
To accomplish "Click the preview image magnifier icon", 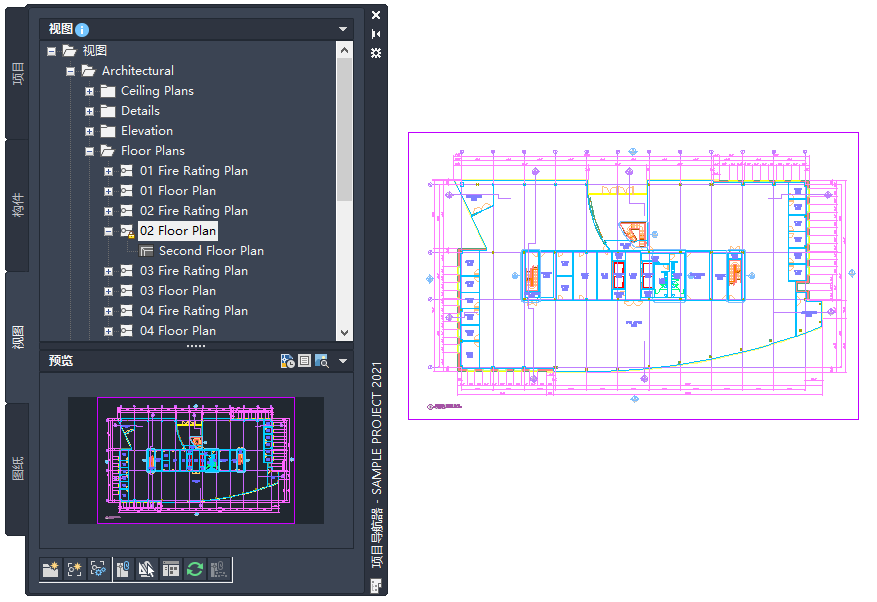I will click(322, 361).
